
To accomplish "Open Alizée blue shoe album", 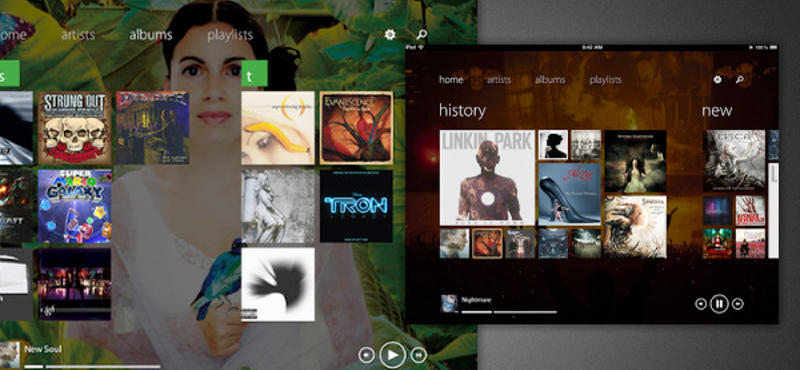I will tap(570, 194).
